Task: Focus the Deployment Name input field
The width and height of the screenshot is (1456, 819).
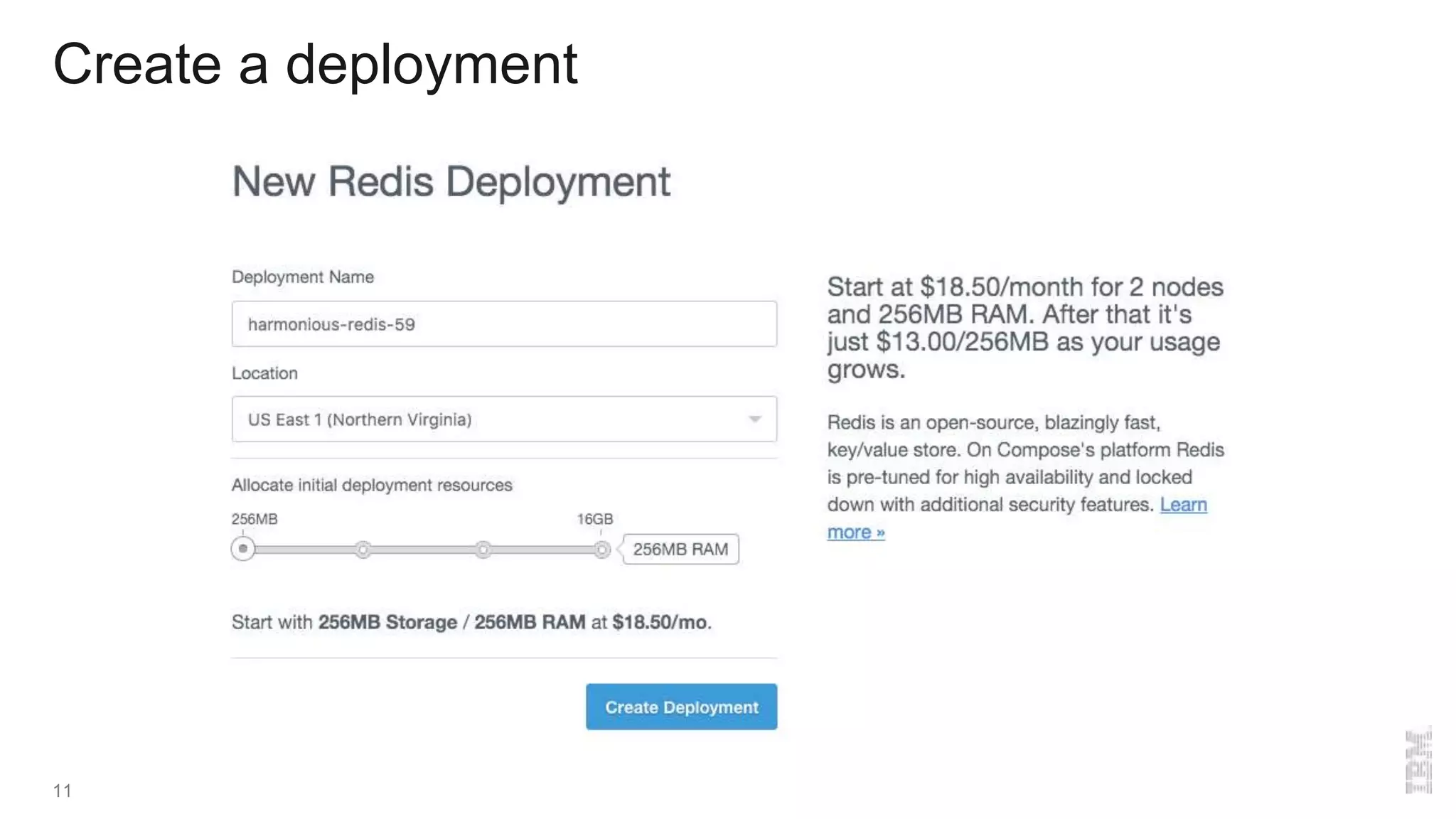Action: (504, 324)
